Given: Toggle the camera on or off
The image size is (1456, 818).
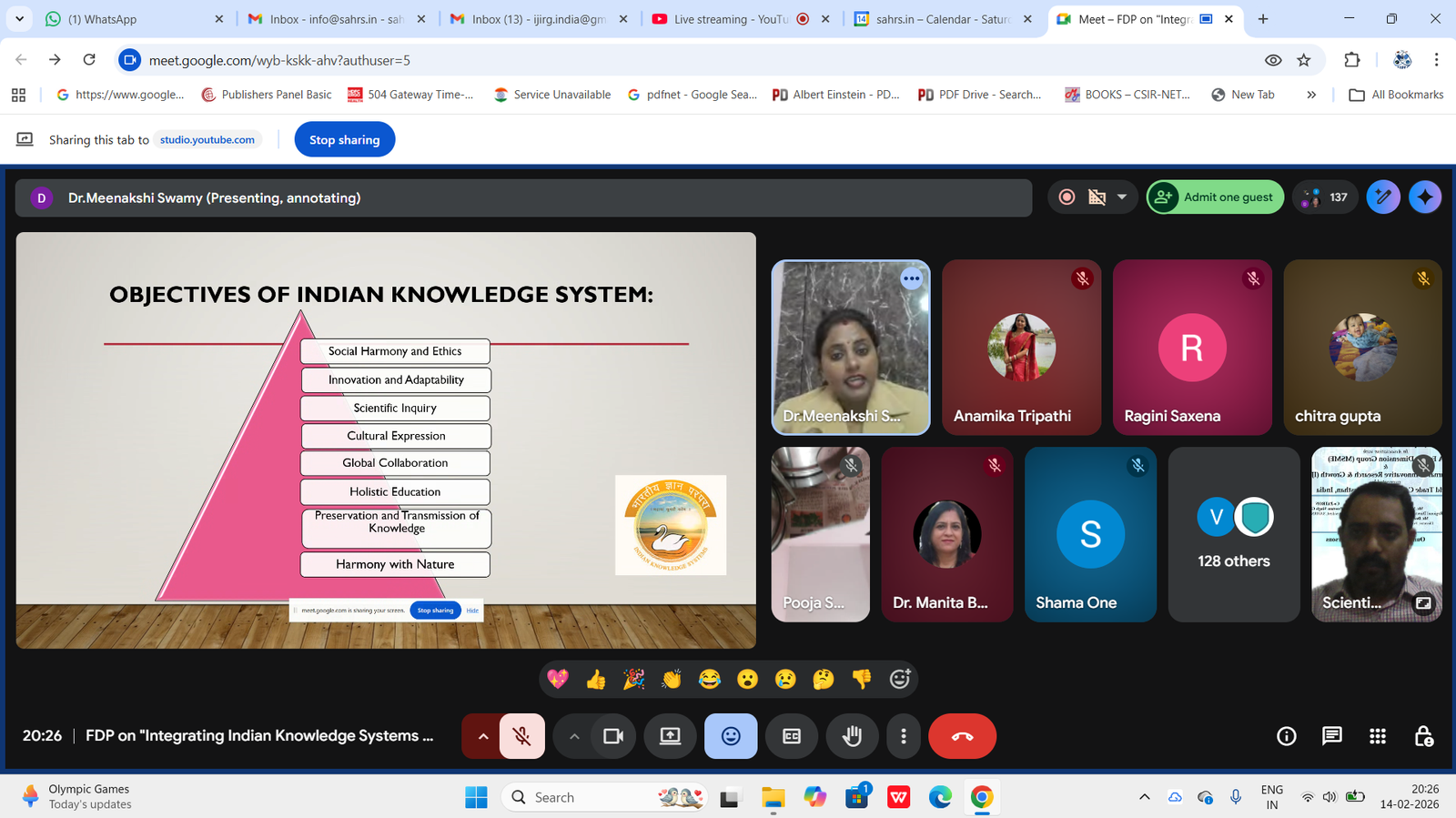Looking at the screenshot, I should [613, 736].
